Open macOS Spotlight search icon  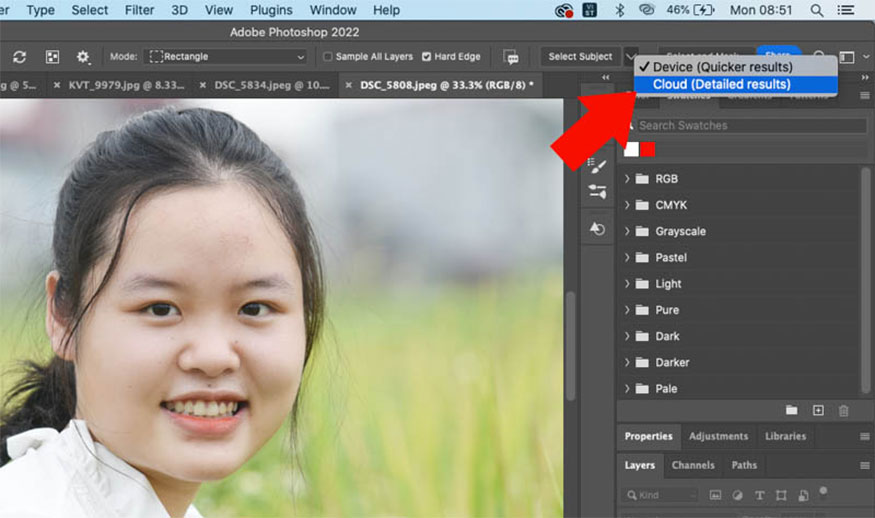coord(816,10)
